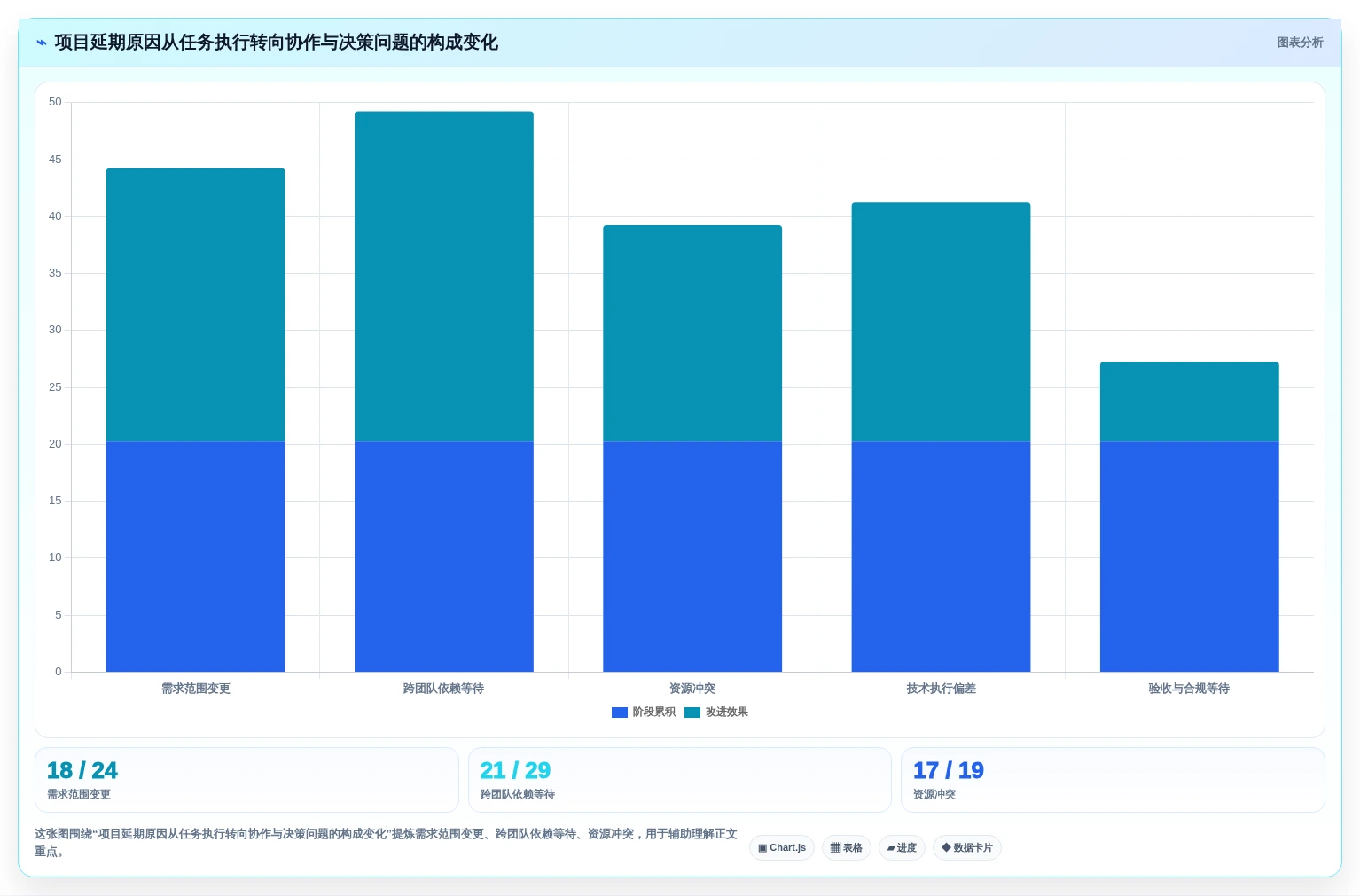The height and width of the screenshot is (896, 1360).
Task: Click the 技术执行偏差 x-axis label
Action: point(941,689)
